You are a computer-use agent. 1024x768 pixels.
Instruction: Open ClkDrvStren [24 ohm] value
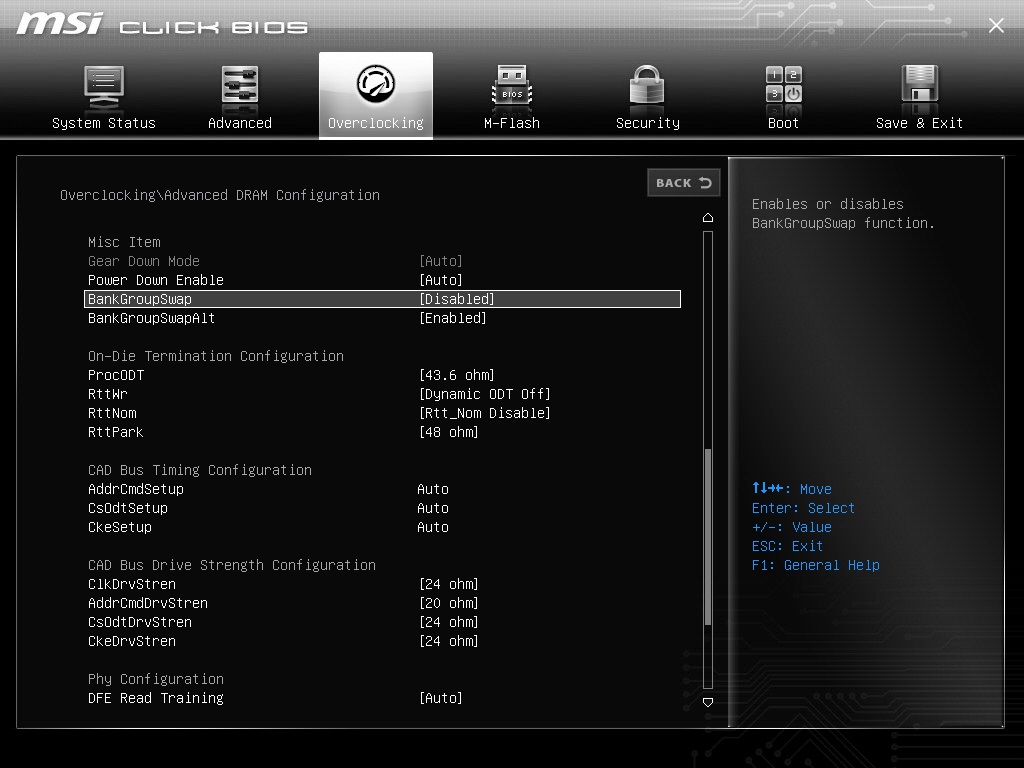click(x=449, y=584)
